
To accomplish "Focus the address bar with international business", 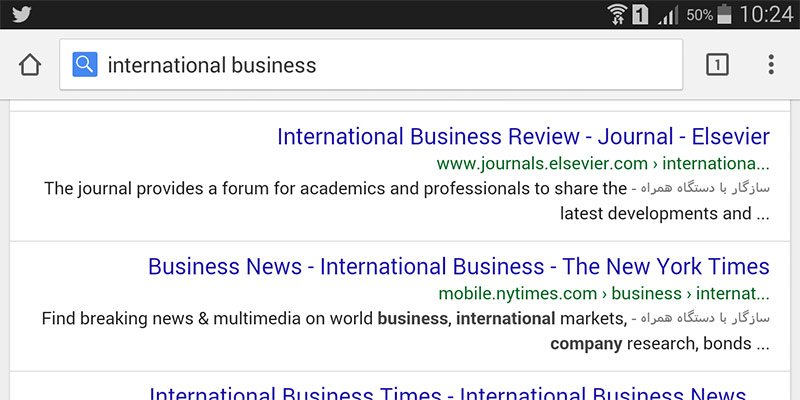I will (371, 64).
